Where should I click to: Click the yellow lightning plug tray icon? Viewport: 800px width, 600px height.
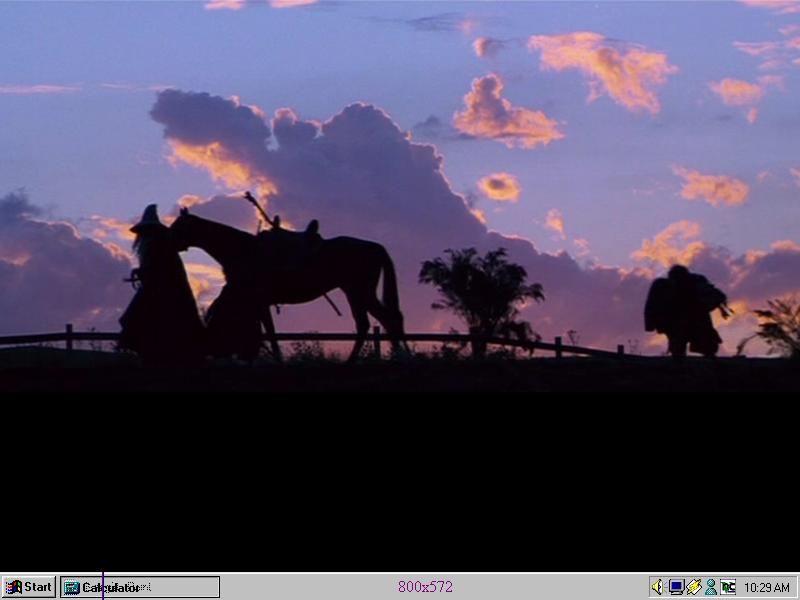point(693,587)
